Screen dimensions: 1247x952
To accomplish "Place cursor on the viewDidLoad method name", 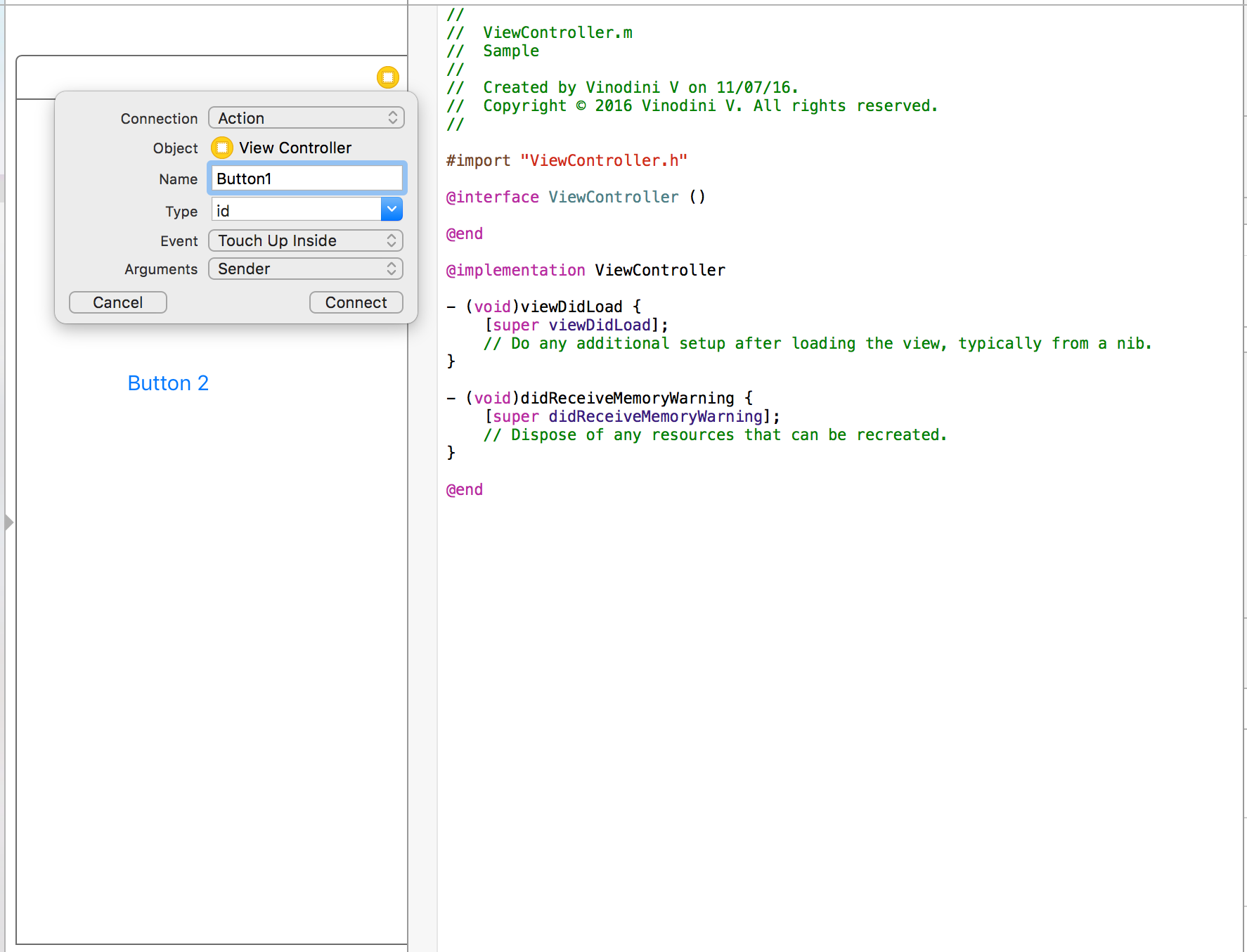I will [x=569, y=306].
